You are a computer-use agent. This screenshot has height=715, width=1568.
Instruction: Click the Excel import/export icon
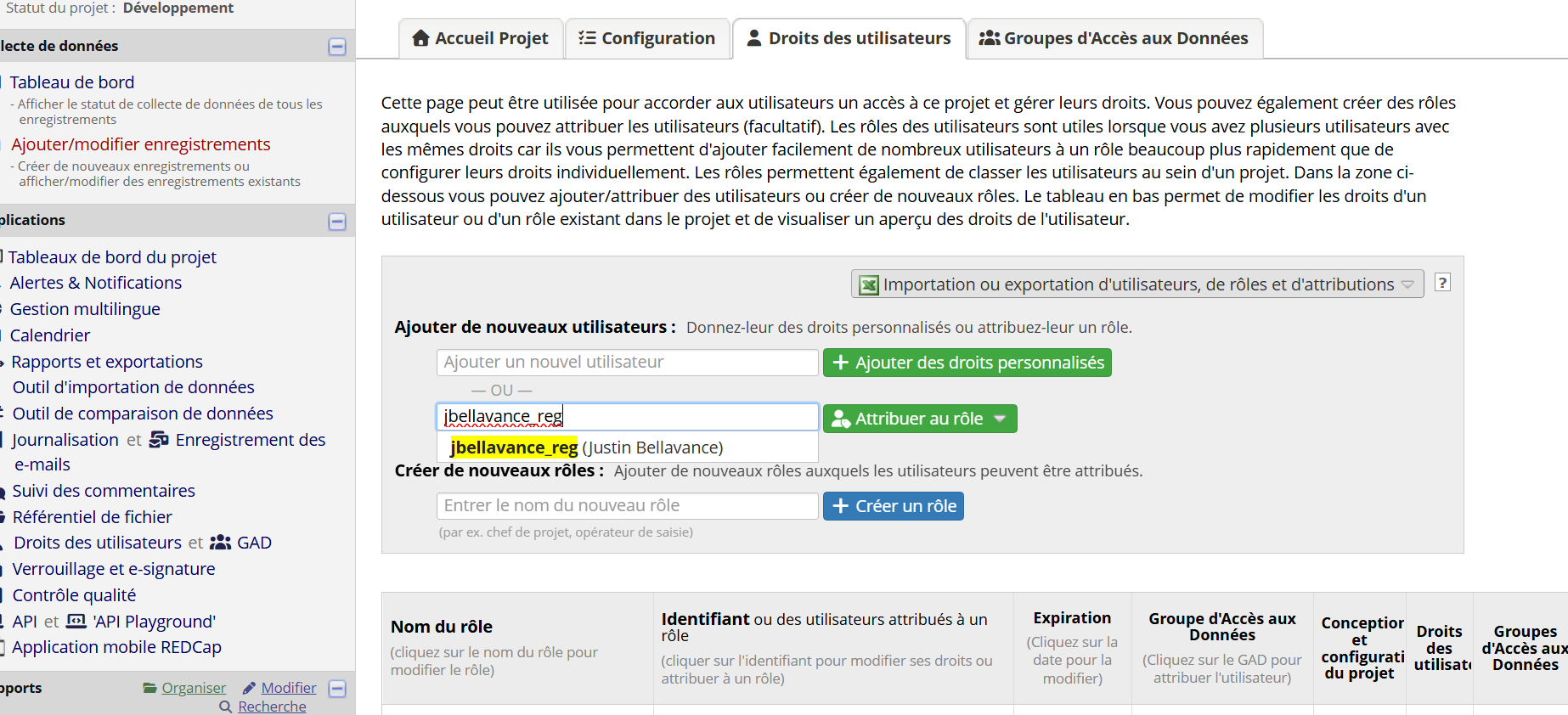(x=869, y=285)
